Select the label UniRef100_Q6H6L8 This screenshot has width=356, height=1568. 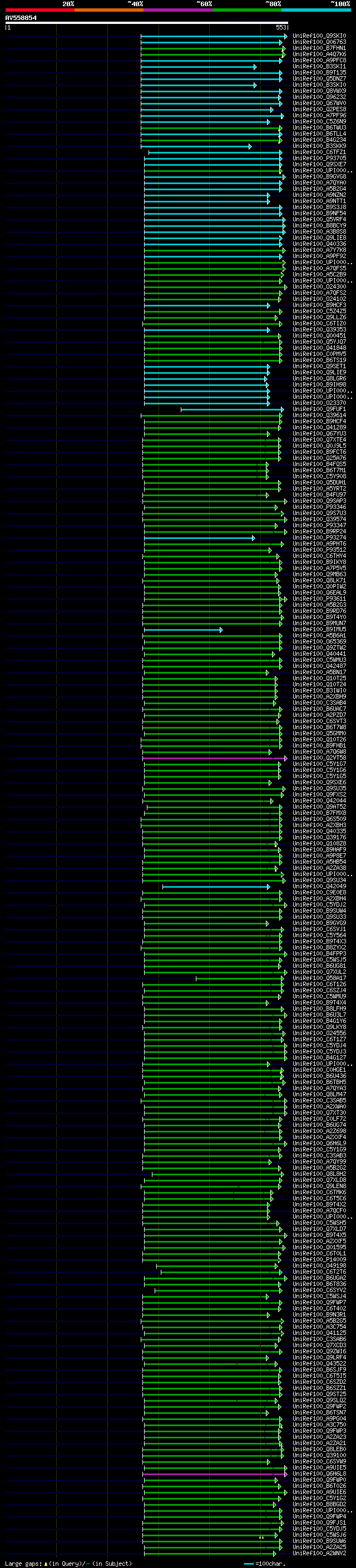pos(319,1473)
